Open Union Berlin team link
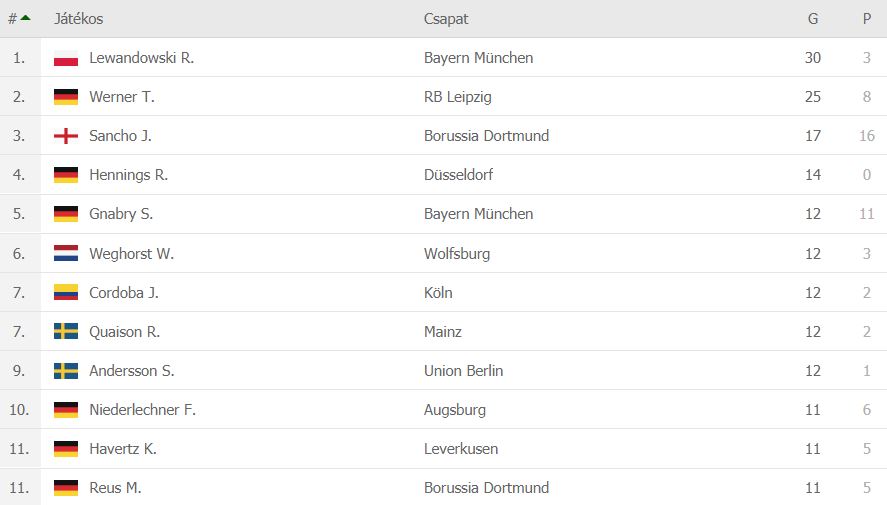 tap(463, 370)
